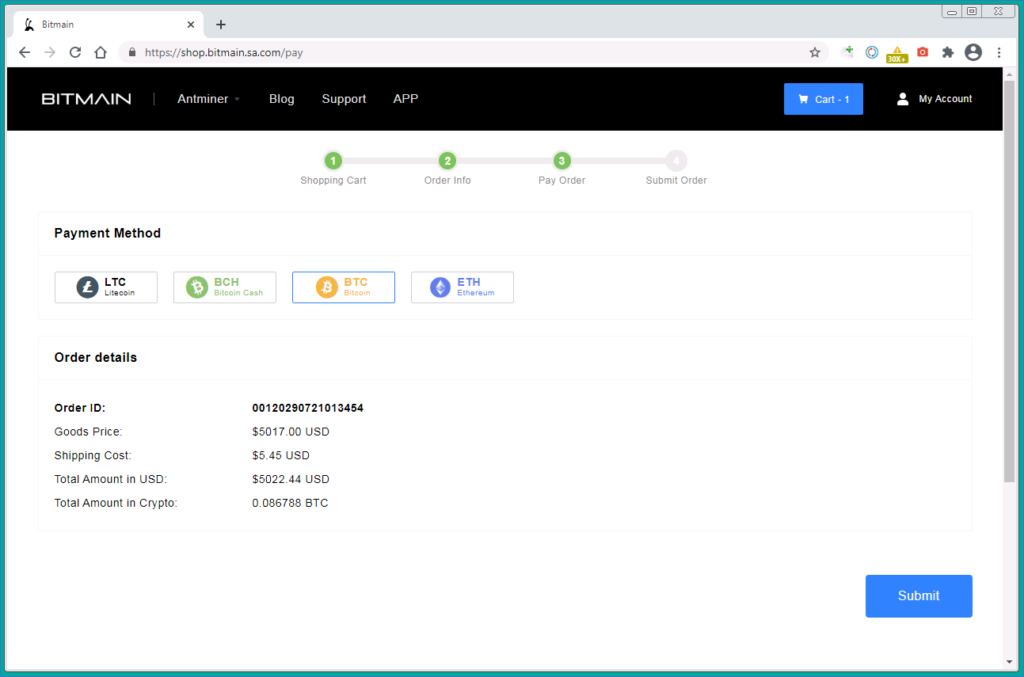Select the Bitmain browser tab
This screenshot has width=1024, height=677.
[108, 25]
